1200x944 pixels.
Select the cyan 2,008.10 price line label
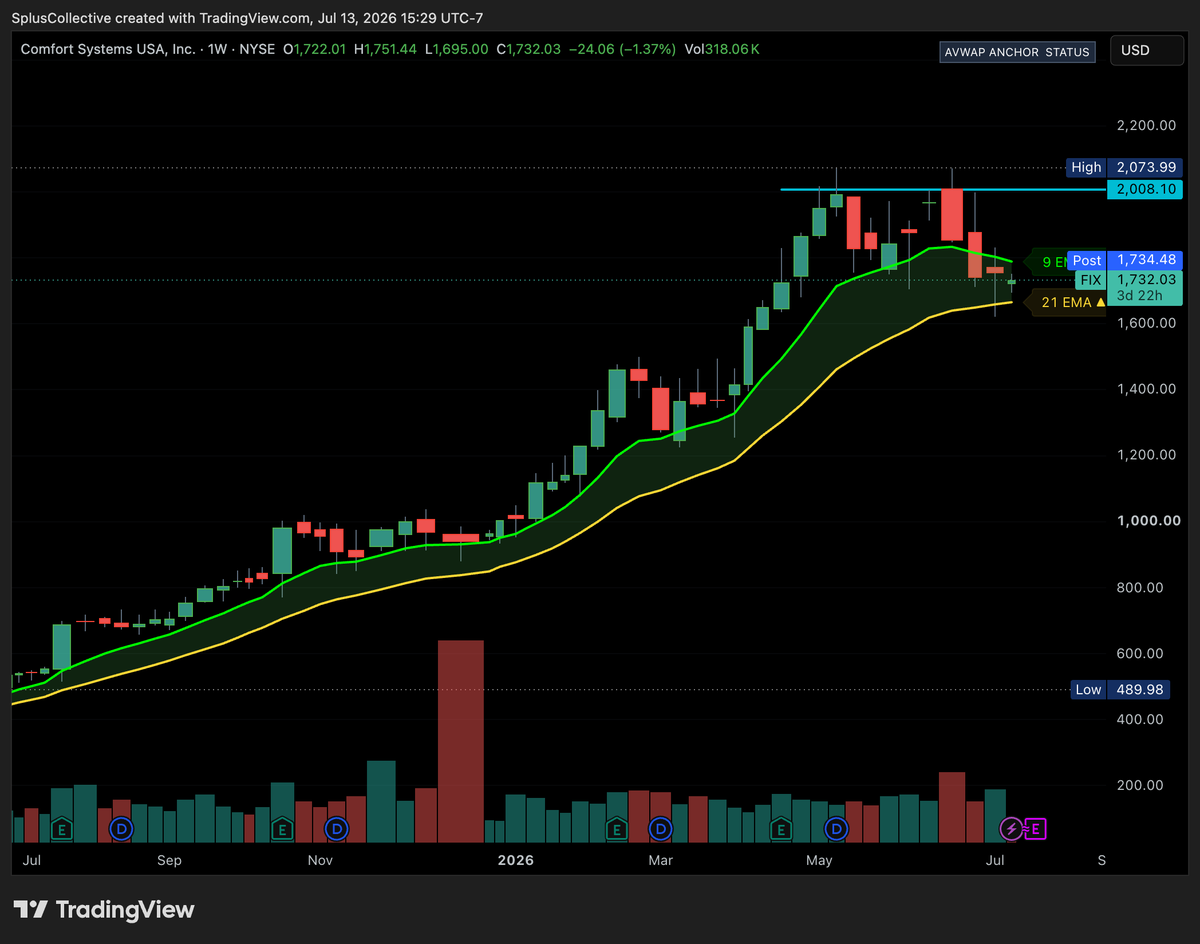[x=1145, y=190]
